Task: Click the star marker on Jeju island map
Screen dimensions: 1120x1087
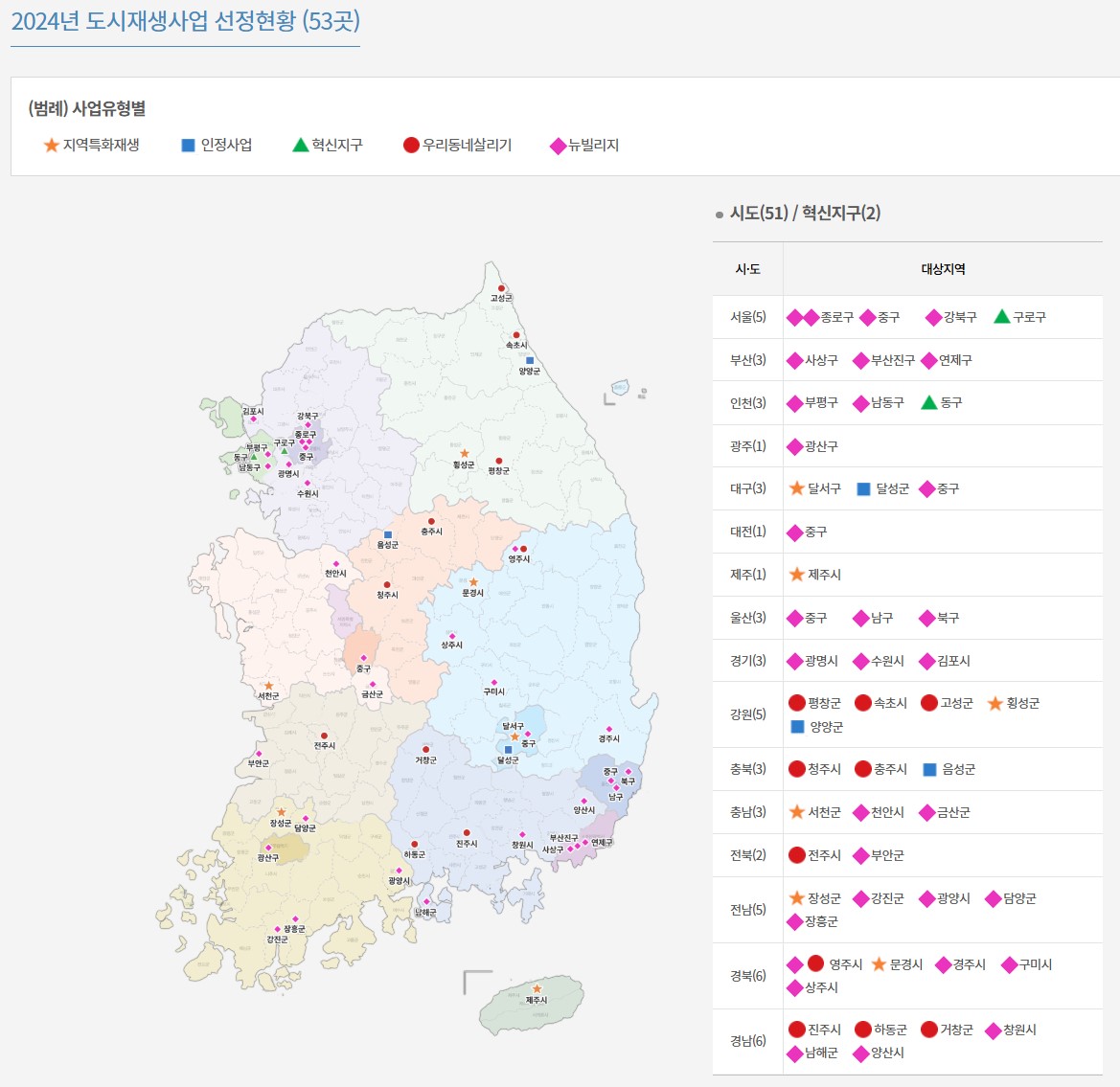Action: pos(537,988)
